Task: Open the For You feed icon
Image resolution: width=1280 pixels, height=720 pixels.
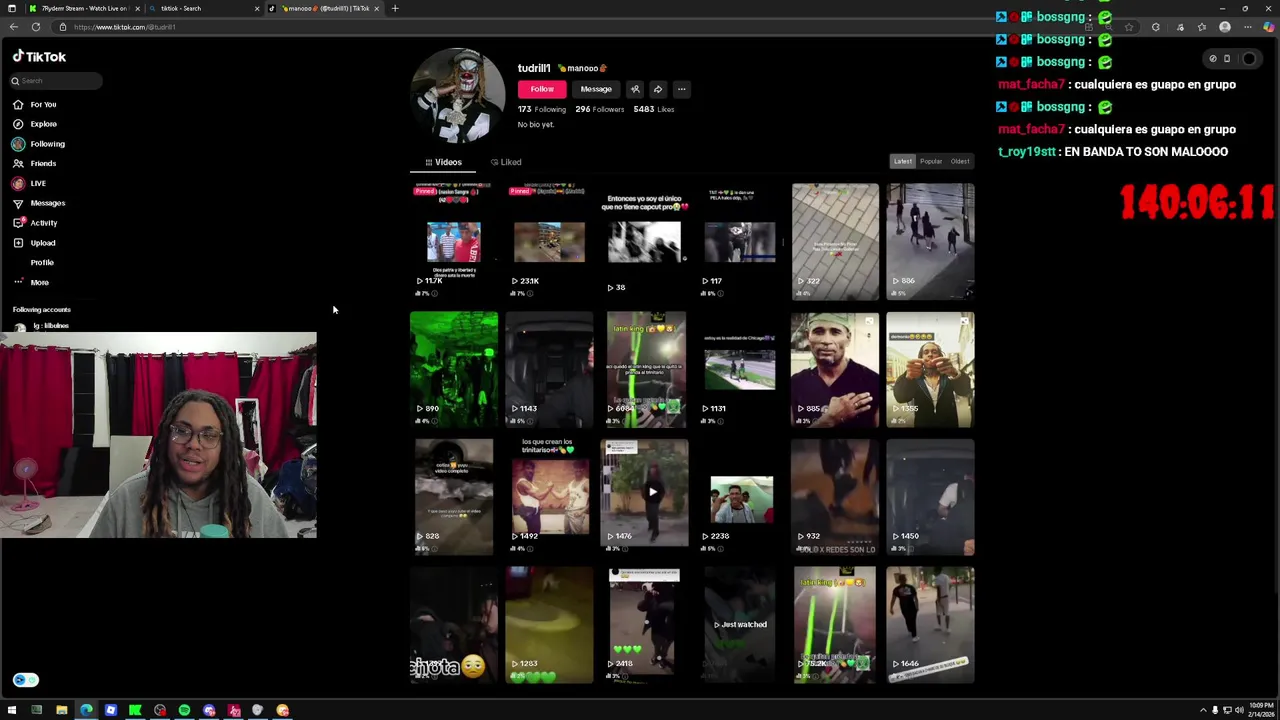Action: [x=18, y=104]
